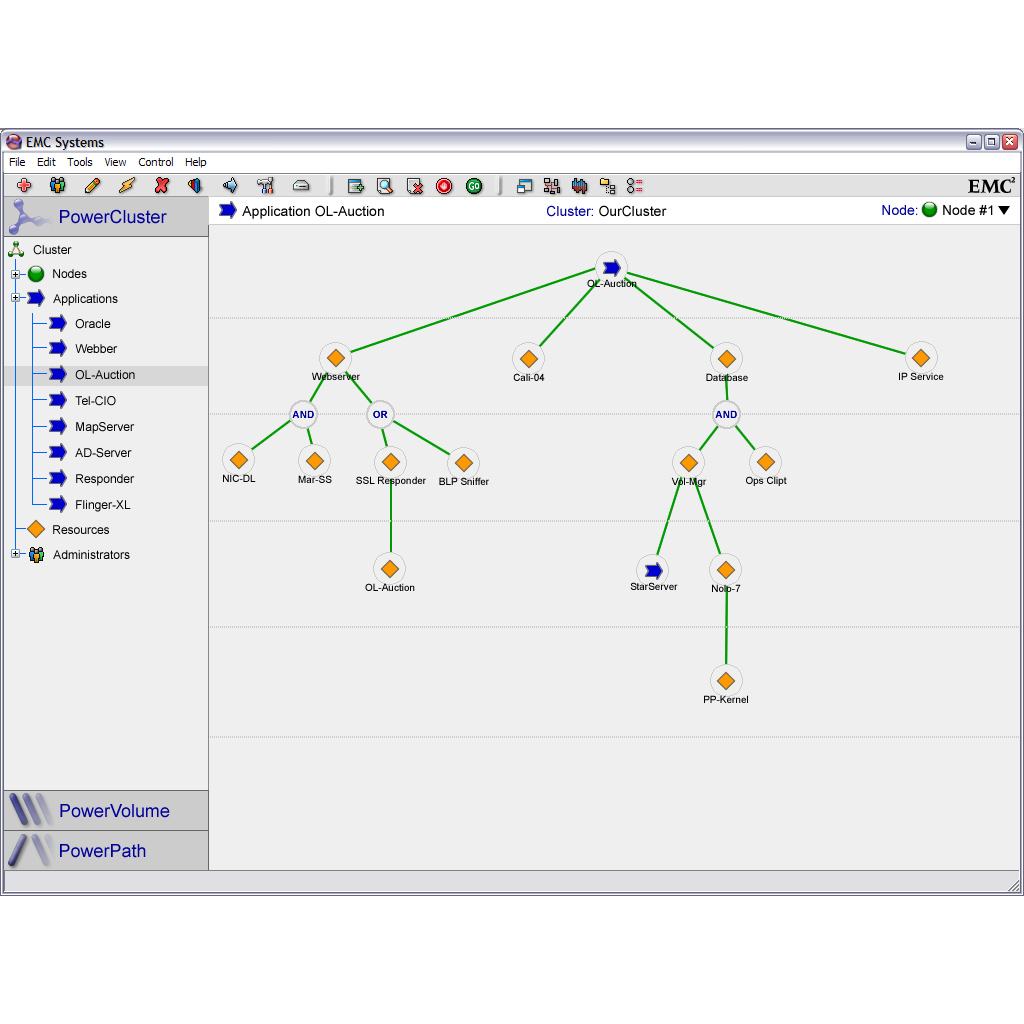The width and height of the screenshot is (1024, 1024).
Task: Open the Node #1 dropdown arrow
Action: (1004, 210)
